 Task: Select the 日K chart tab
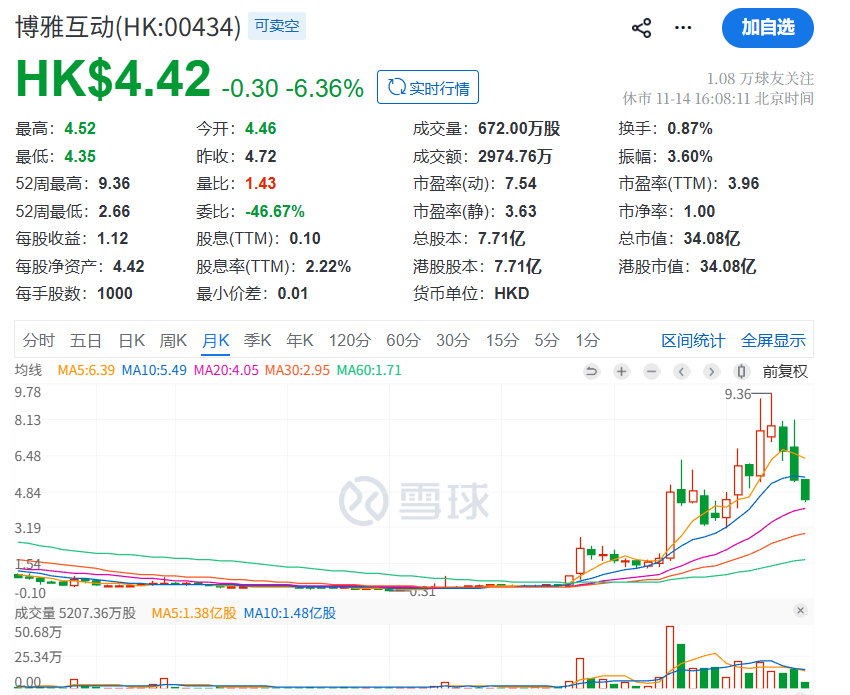pyautogui.click(x=132, y=340)
